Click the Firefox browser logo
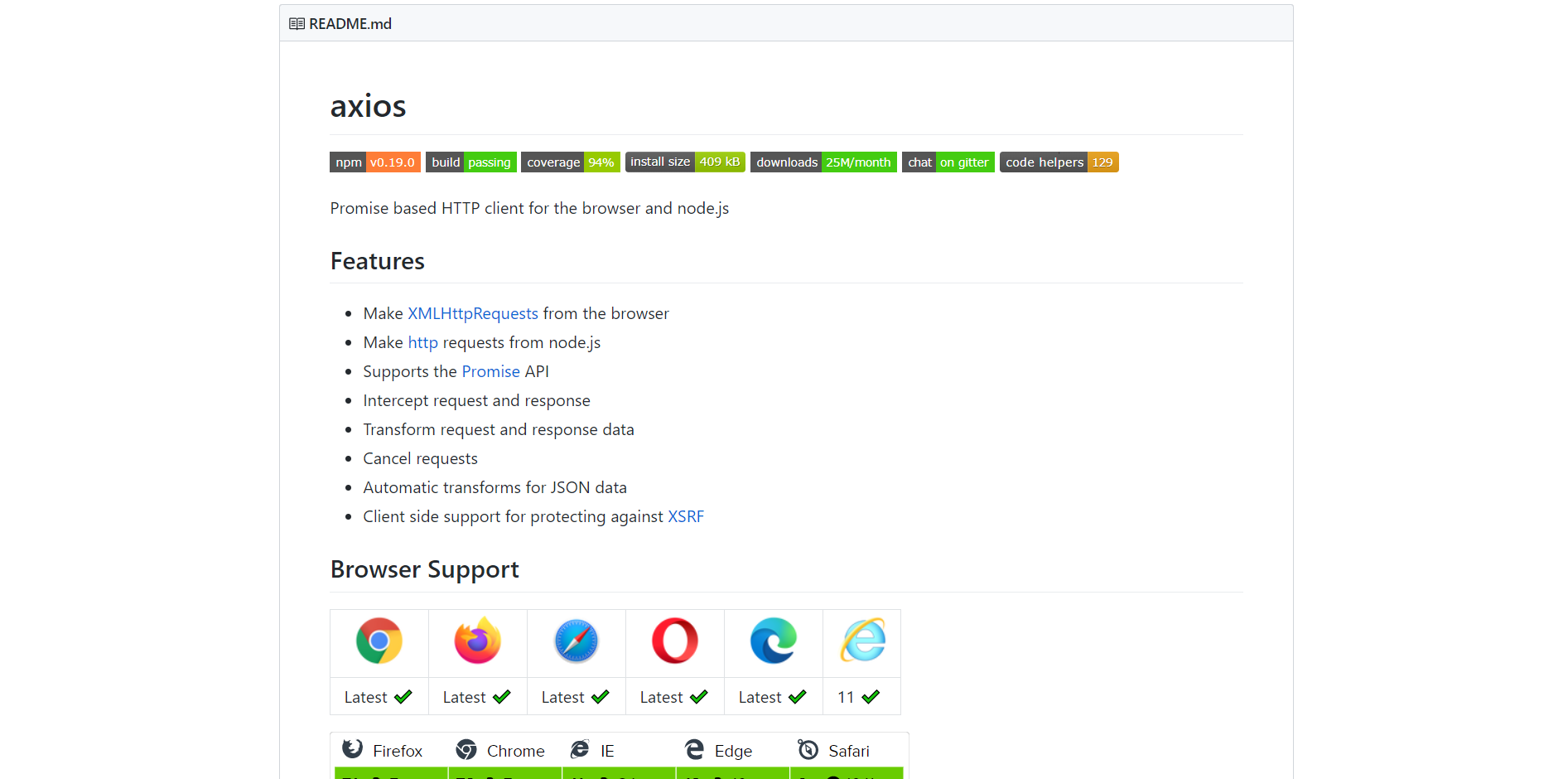The height and width of the screenshot is (779, 1568). (478, 641)
